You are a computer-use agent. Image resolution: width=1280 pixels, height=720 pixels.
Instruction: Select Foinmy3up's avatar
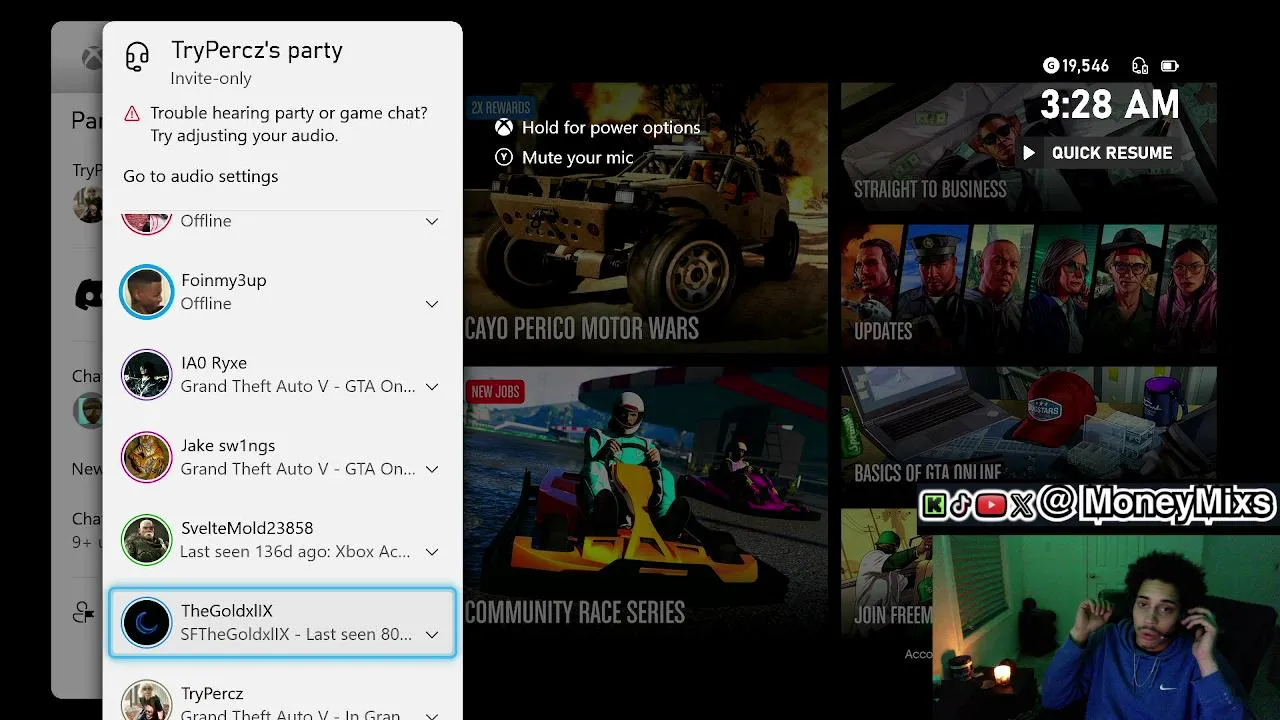click(x=146, y=292)
